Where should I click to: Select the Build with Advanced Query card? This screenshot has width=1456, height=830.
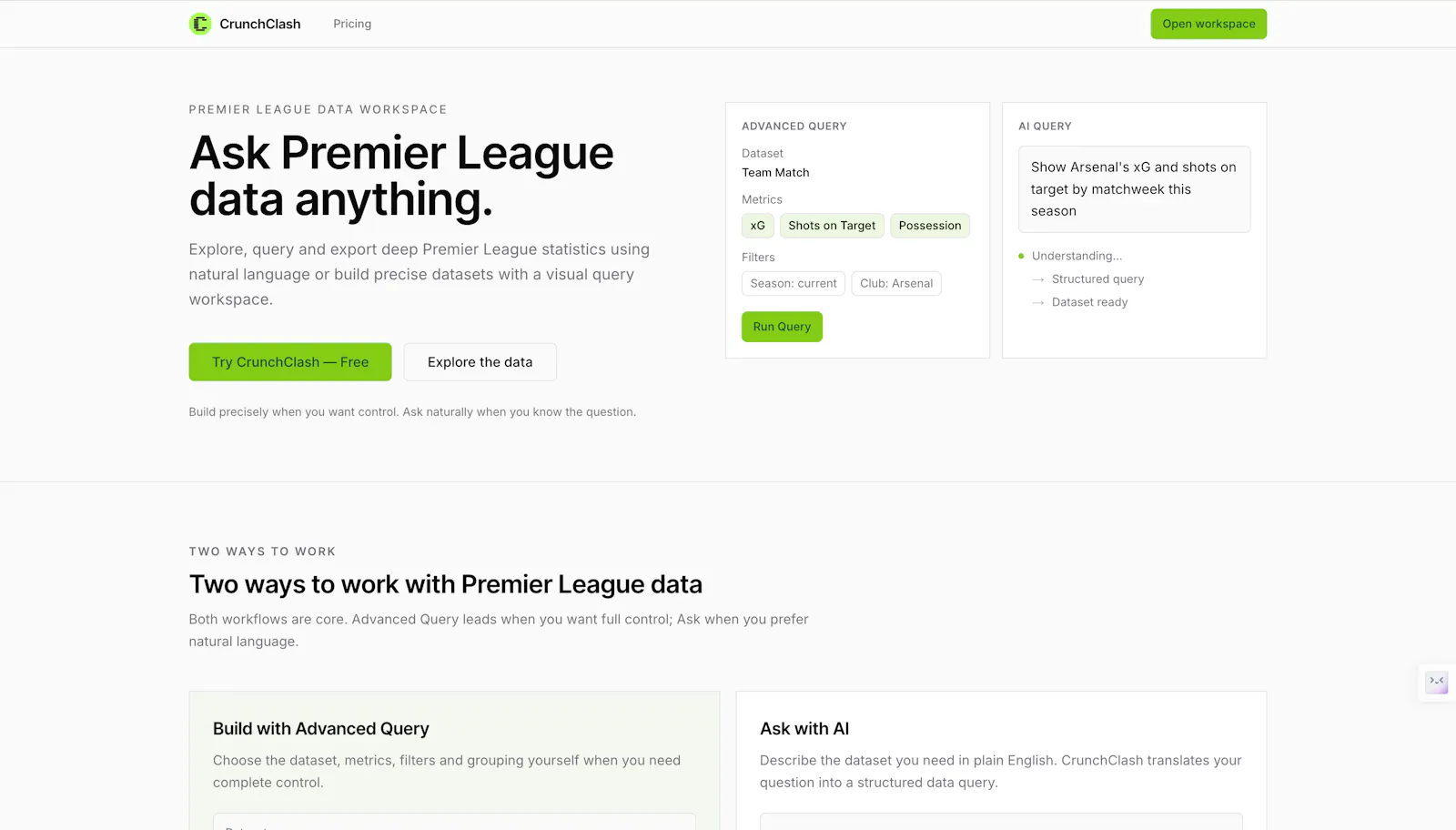(454, 761)
